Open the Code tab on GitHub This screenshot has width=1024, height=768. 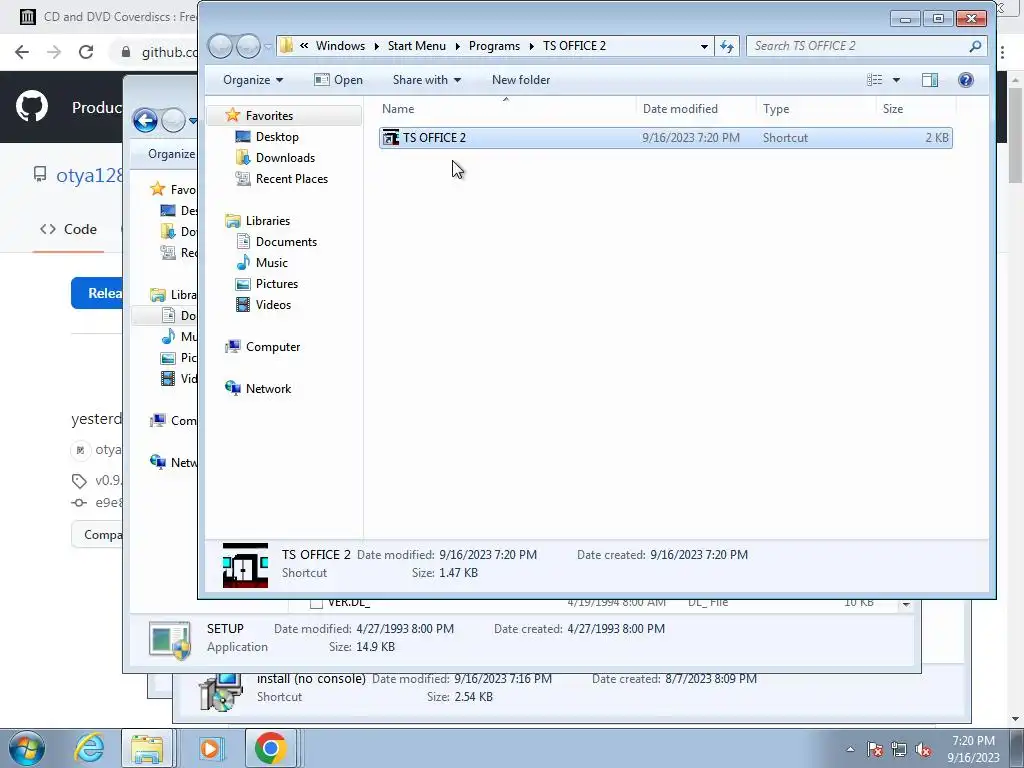click(x=69, y=229)
